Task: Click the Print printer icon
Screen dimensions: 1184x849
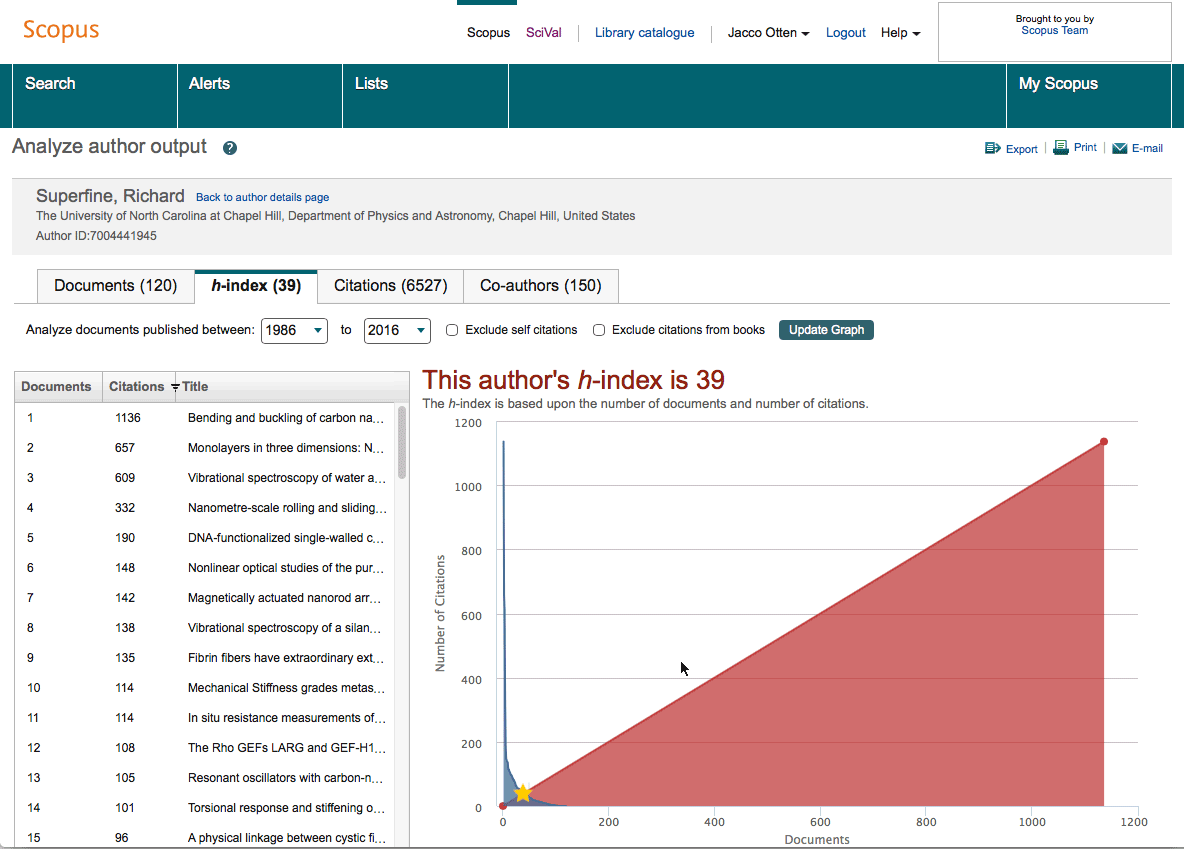Action: click(1061, 147)
